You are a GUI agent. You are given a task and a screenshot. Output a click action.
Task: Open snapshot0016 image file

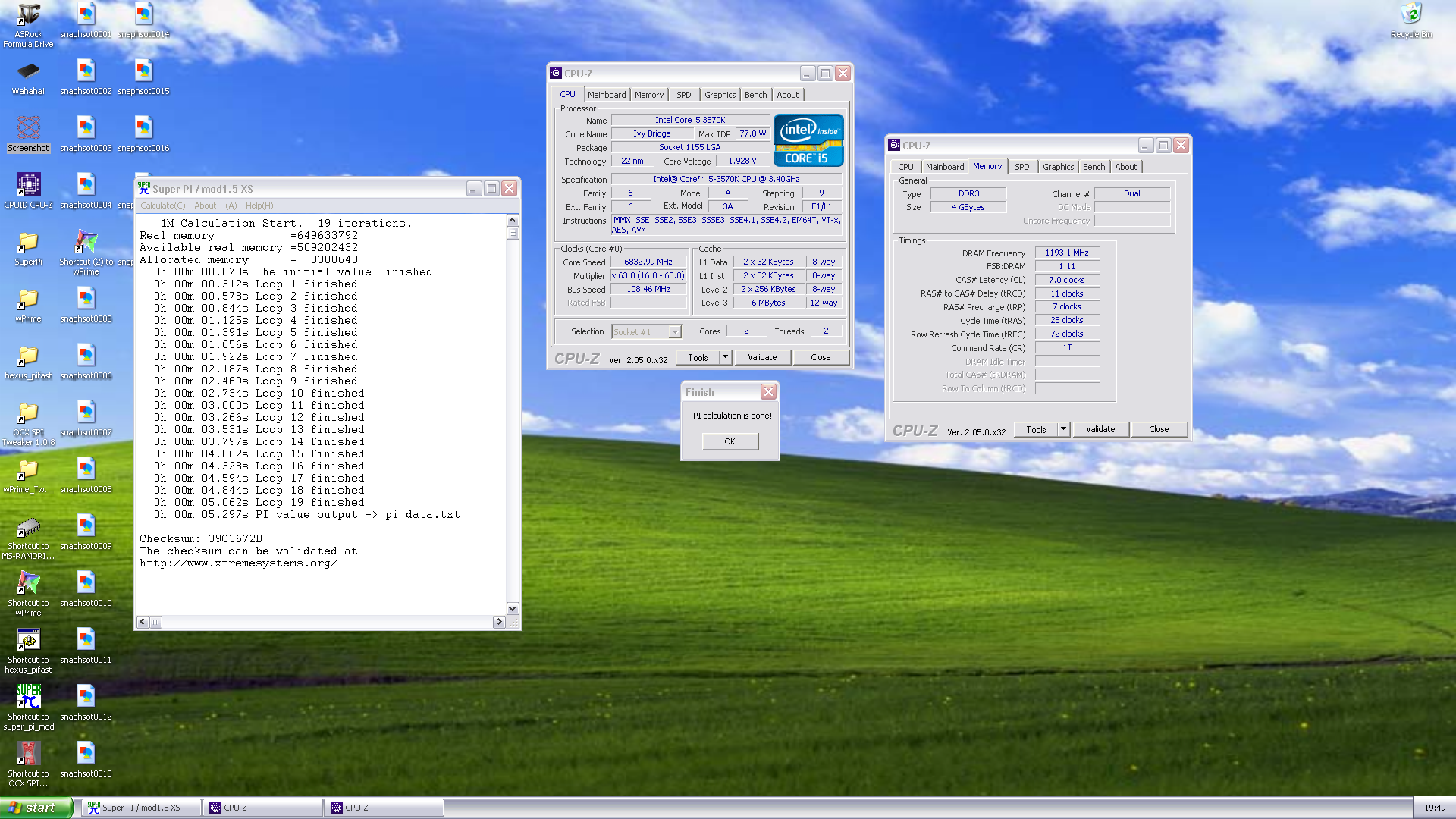click(143, 134)
